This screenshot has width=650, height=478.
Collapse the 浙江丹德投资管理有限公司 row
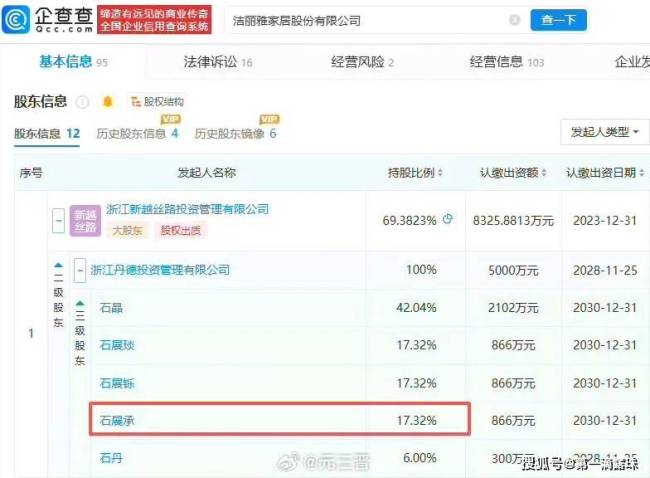(80, 270)
